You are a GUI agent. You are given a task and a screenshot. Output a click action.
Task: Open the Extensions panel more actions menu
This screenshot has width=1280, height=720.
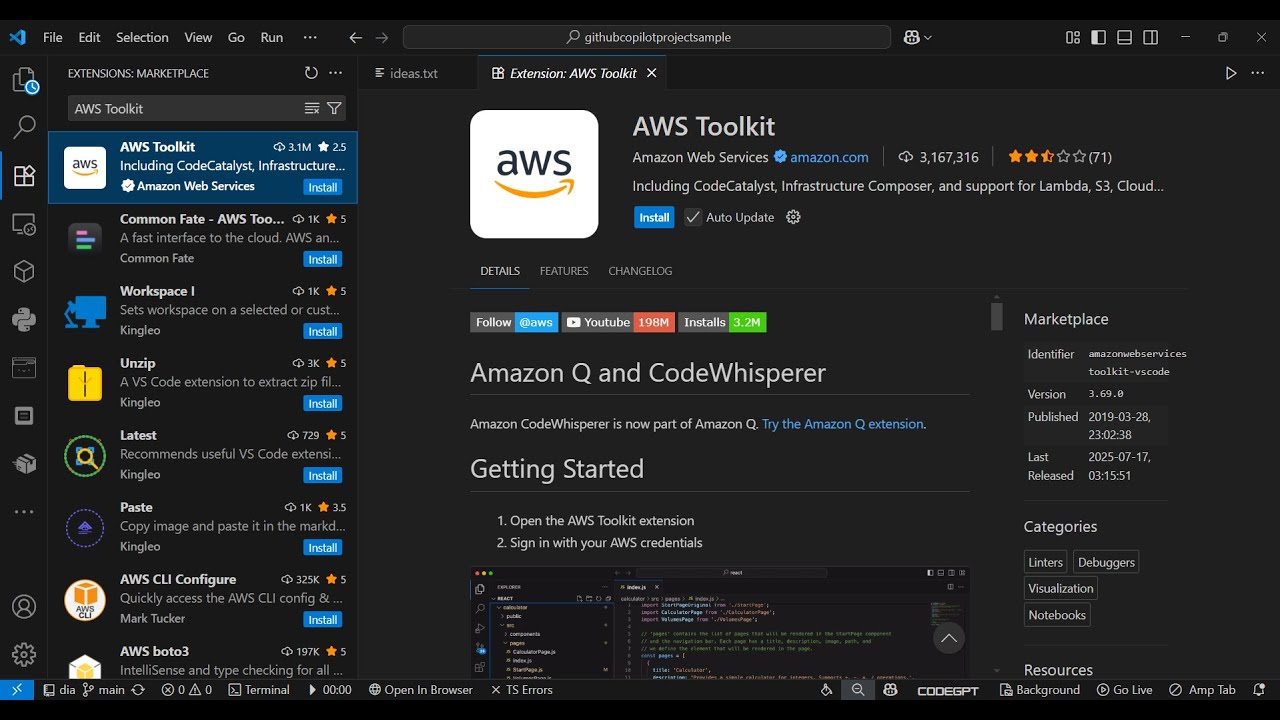(x=336, y=73)
